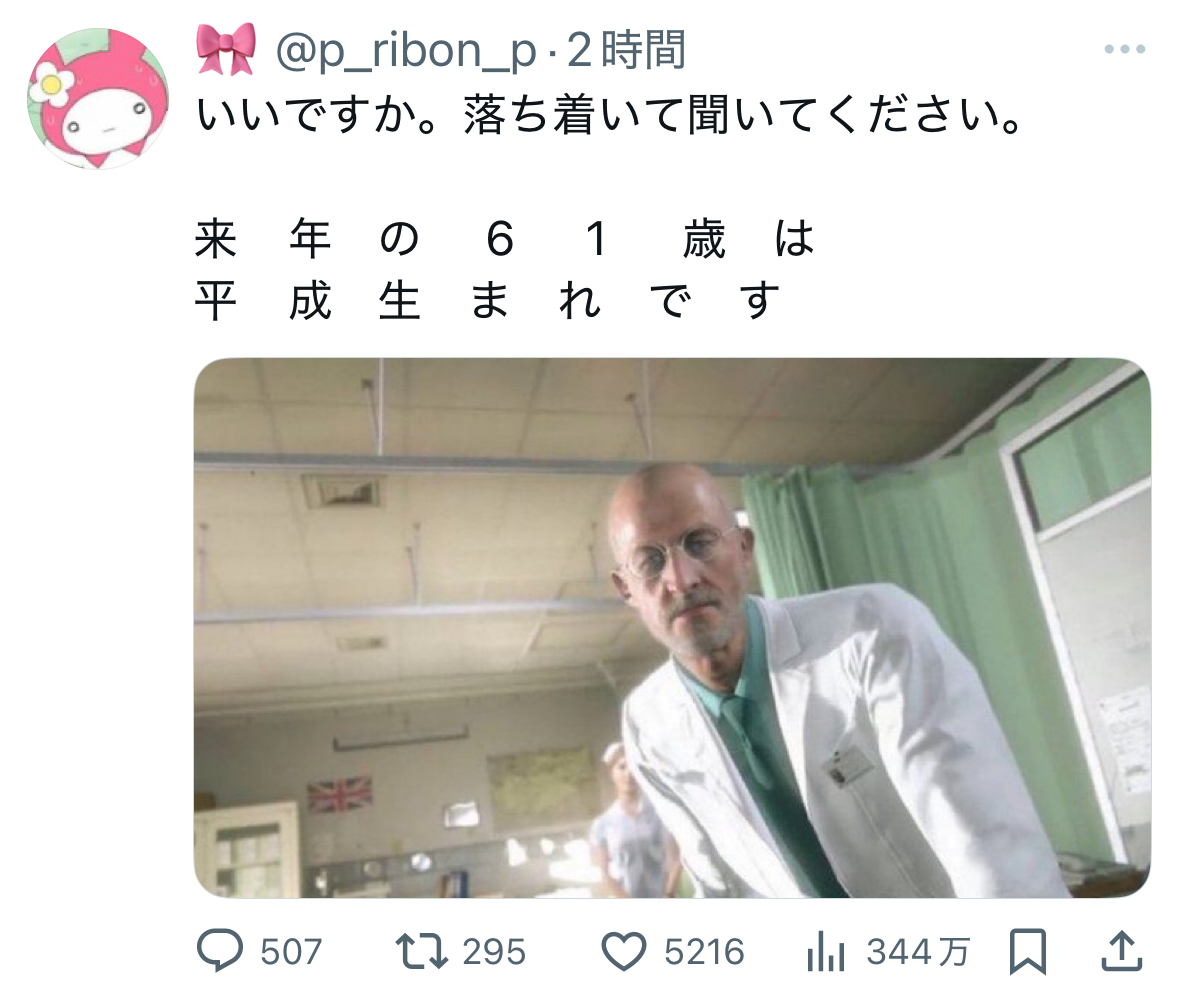
Task: Open the reply speech bubble icon
Action: pos(220,951)
